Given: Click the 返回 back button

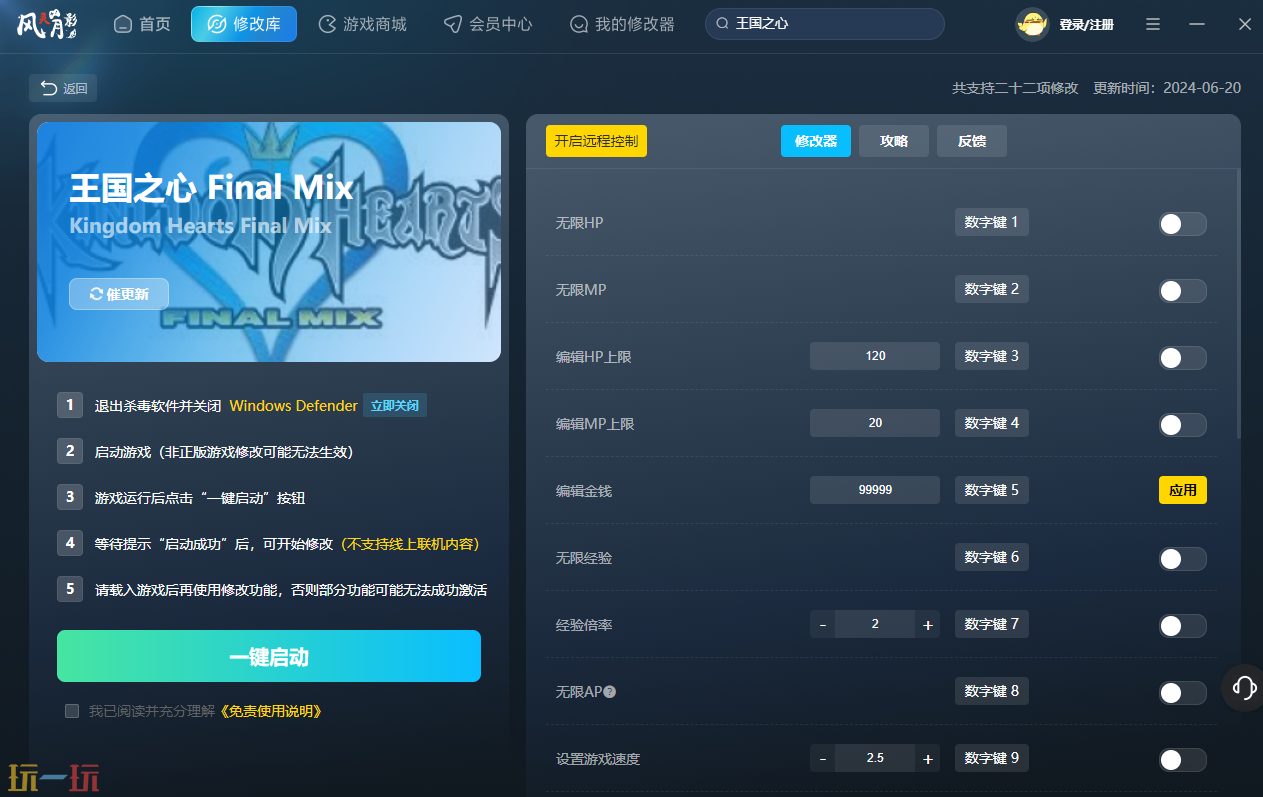Looking at the screenshot, I should click(64, 88).
